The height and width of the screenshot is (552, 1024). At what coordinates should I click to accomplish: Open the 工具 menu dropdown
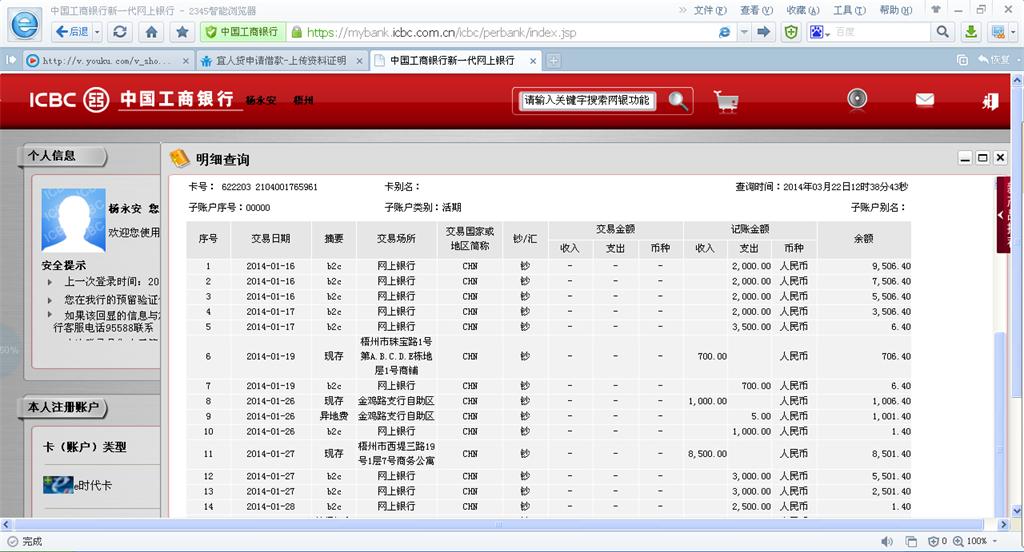tap(848, 10)
